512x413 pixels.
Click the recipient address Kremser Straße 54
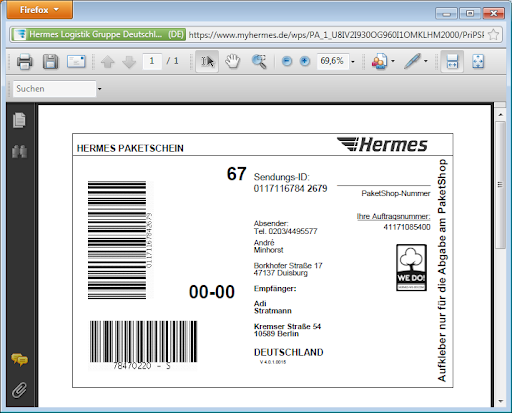coord(287,326)
